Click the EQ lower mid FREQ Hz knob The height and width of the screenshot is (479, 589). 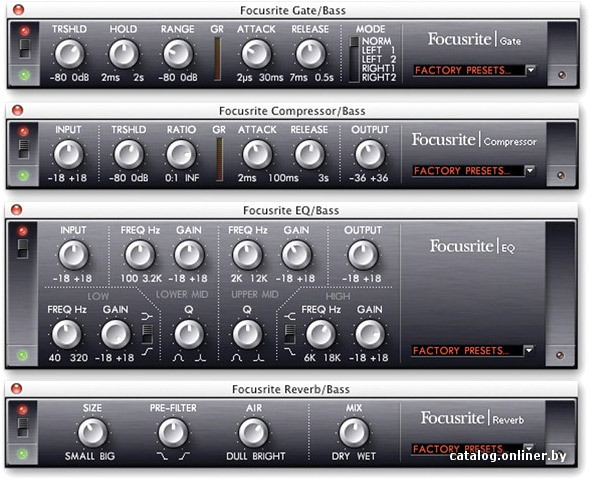[140, 255]
